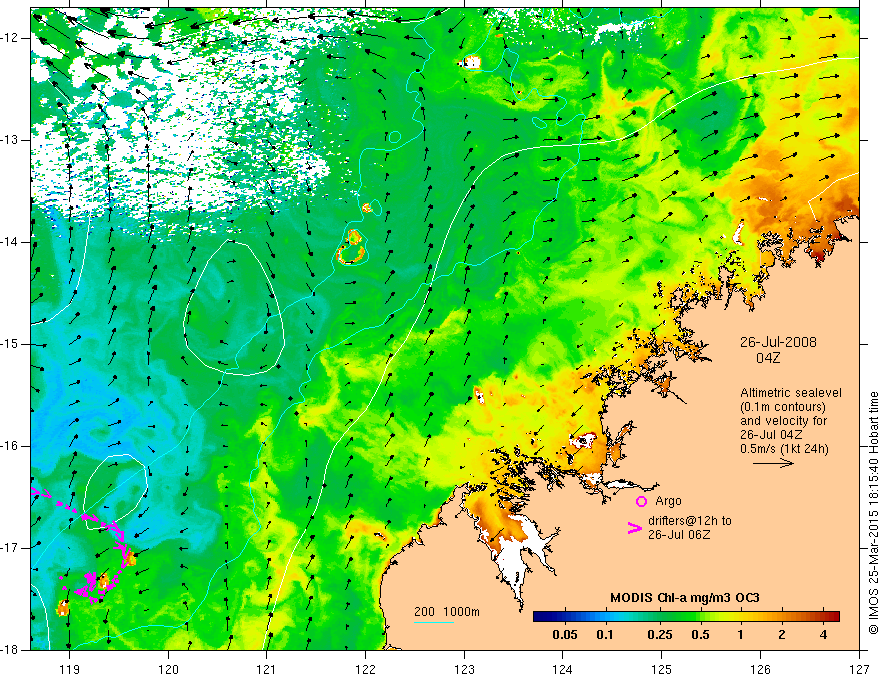Click the IMOS copyright timestamp text

(x=873, y=513)
